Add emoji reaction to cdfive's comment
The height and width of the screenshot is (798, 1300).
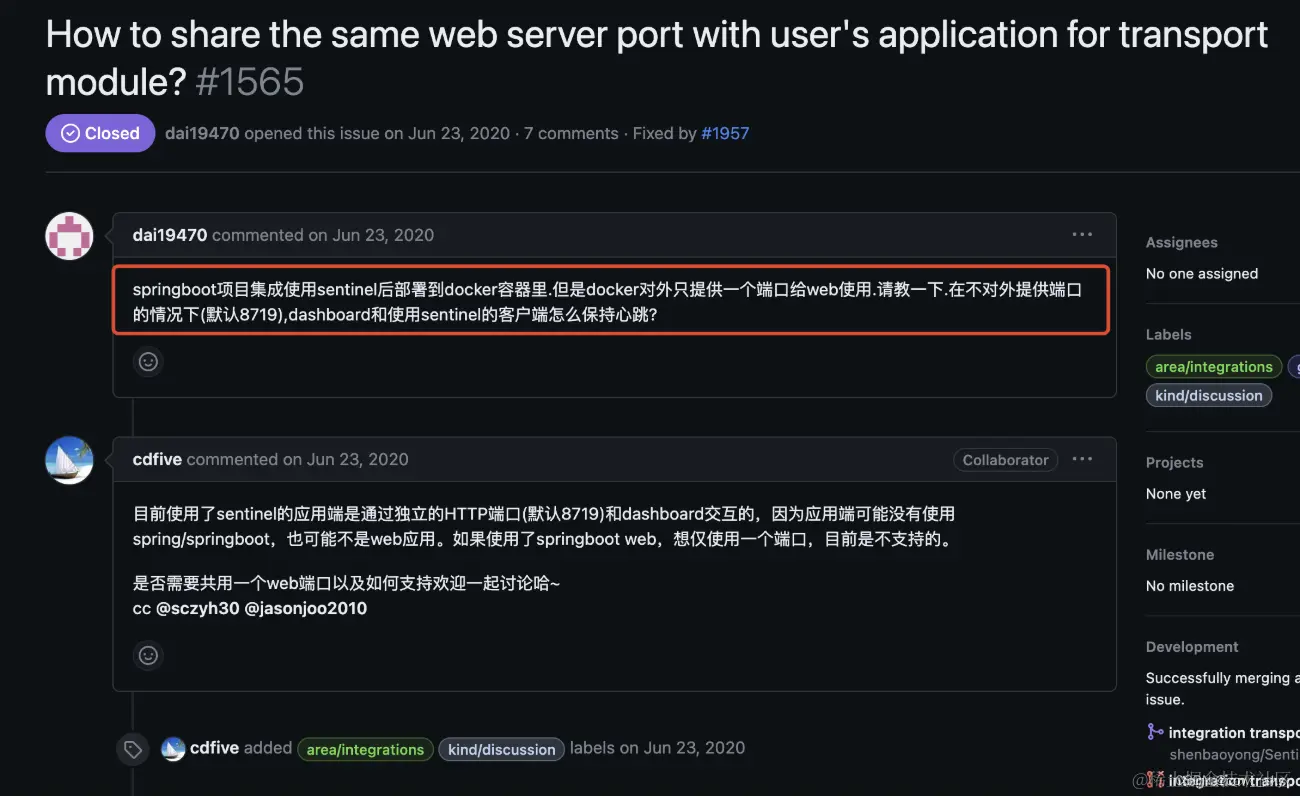point(148,656)
